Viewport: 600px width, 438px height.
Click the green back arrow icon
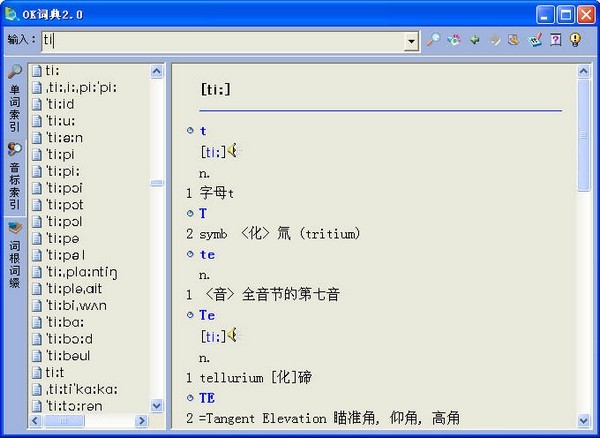pyautogui.click(x=474, y=39)
